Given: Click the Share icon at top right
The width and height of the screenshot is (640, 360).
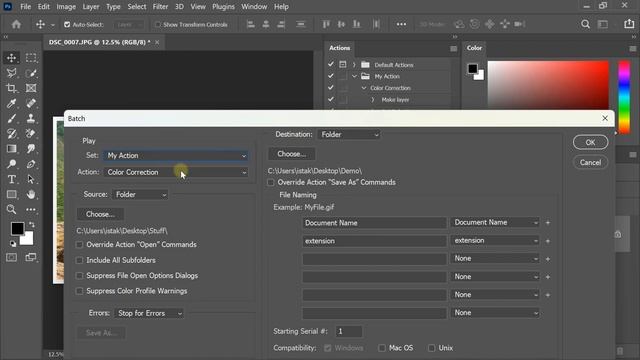Looking at the screenshot, I should pyautogui.click(x=629, y=24).
